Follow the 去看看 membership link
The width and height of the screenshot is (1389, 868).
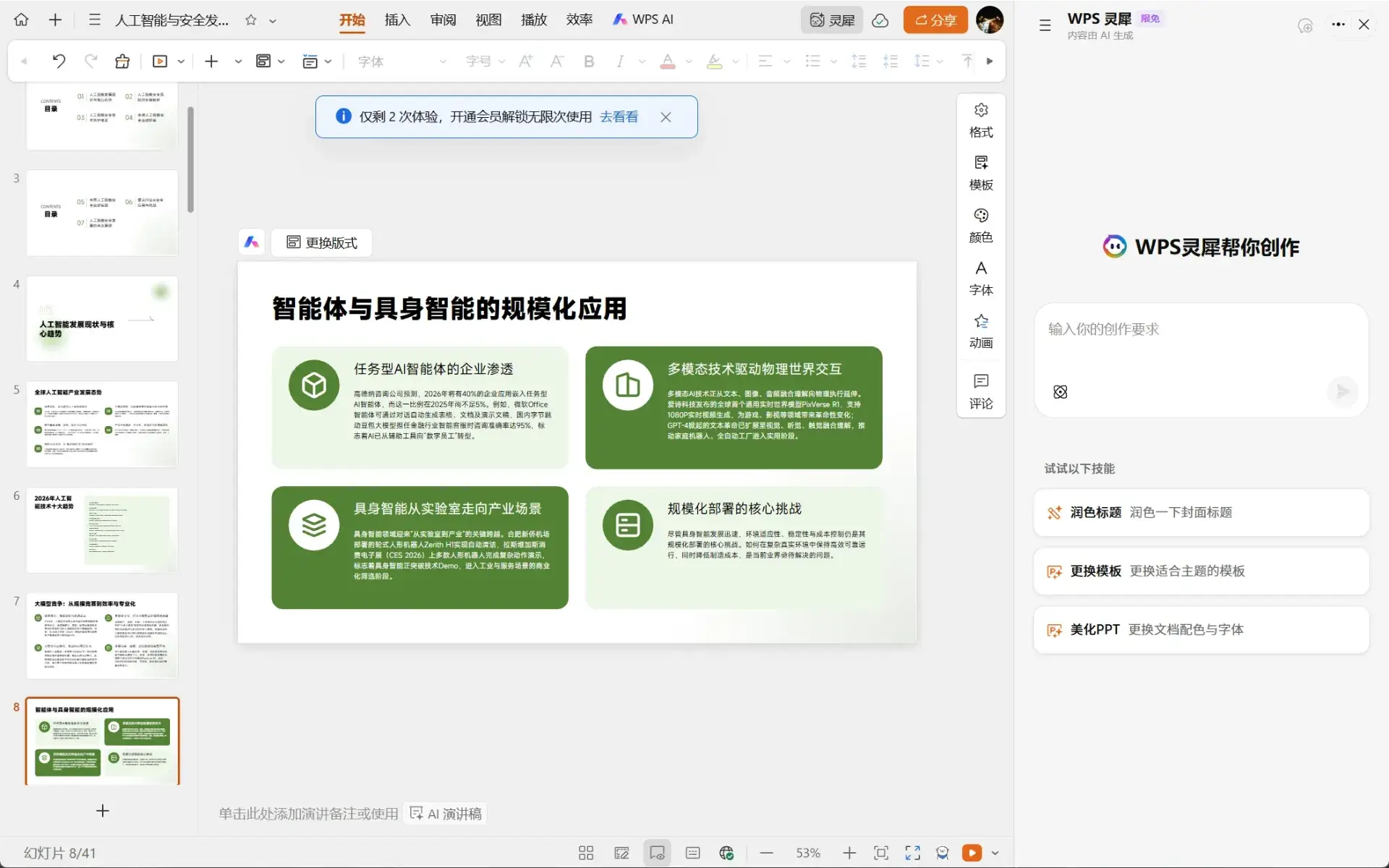pyautogui.click(x=619, y=116)
